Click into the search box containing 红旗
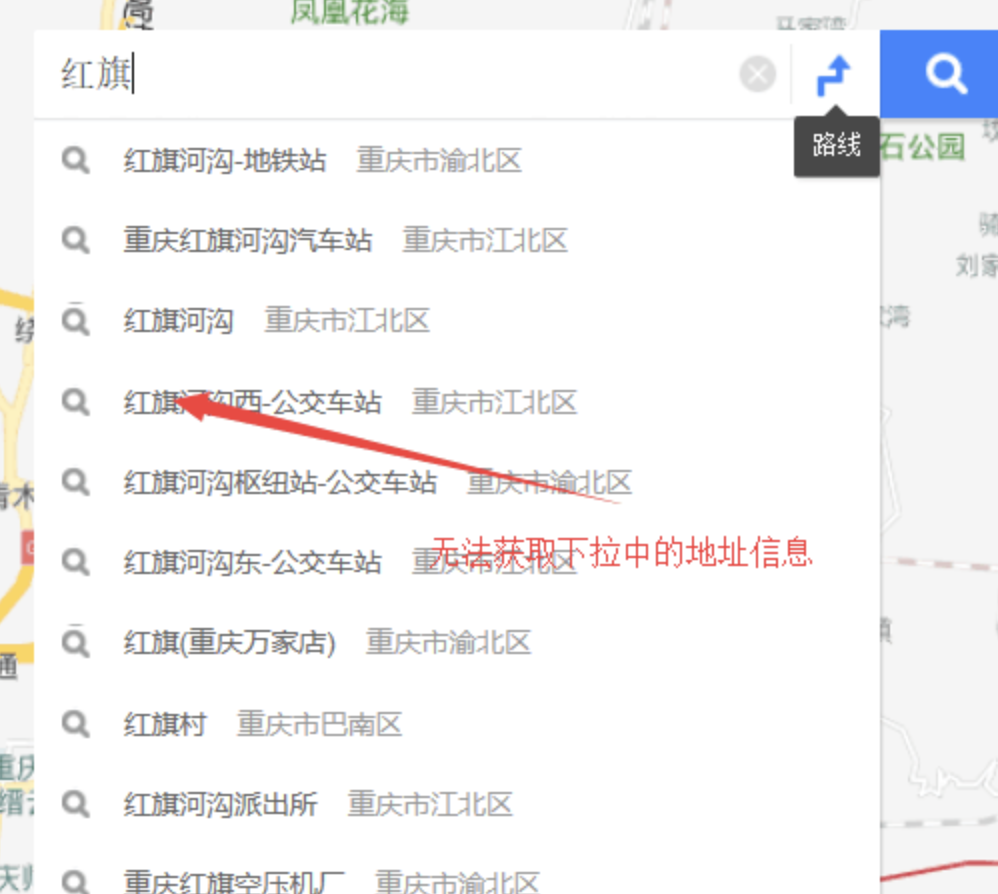 (400, 75)
